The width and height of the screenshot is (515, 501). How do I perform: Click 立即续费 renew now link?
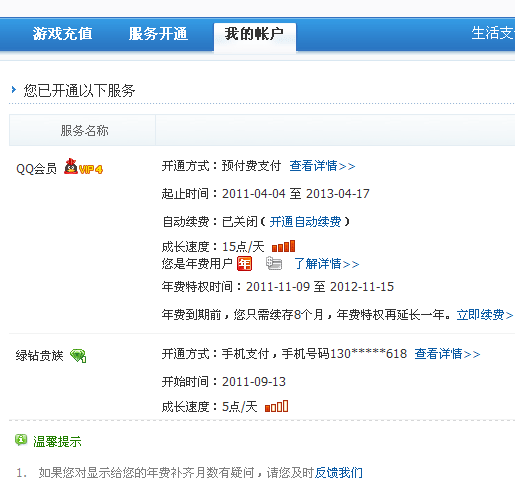click(485, 315)
